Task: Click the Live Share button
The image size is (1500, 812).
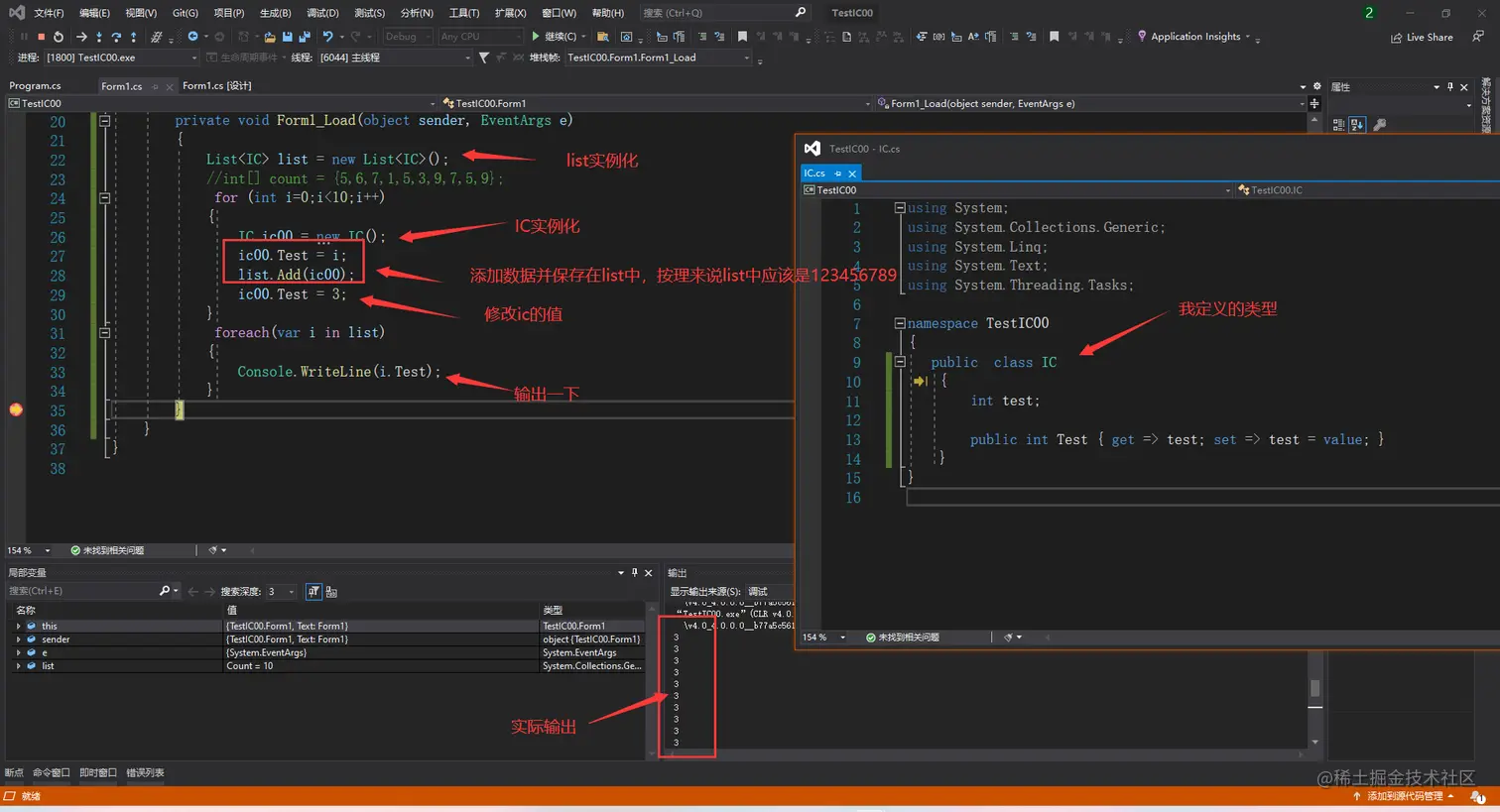Action: point(1422,38)
